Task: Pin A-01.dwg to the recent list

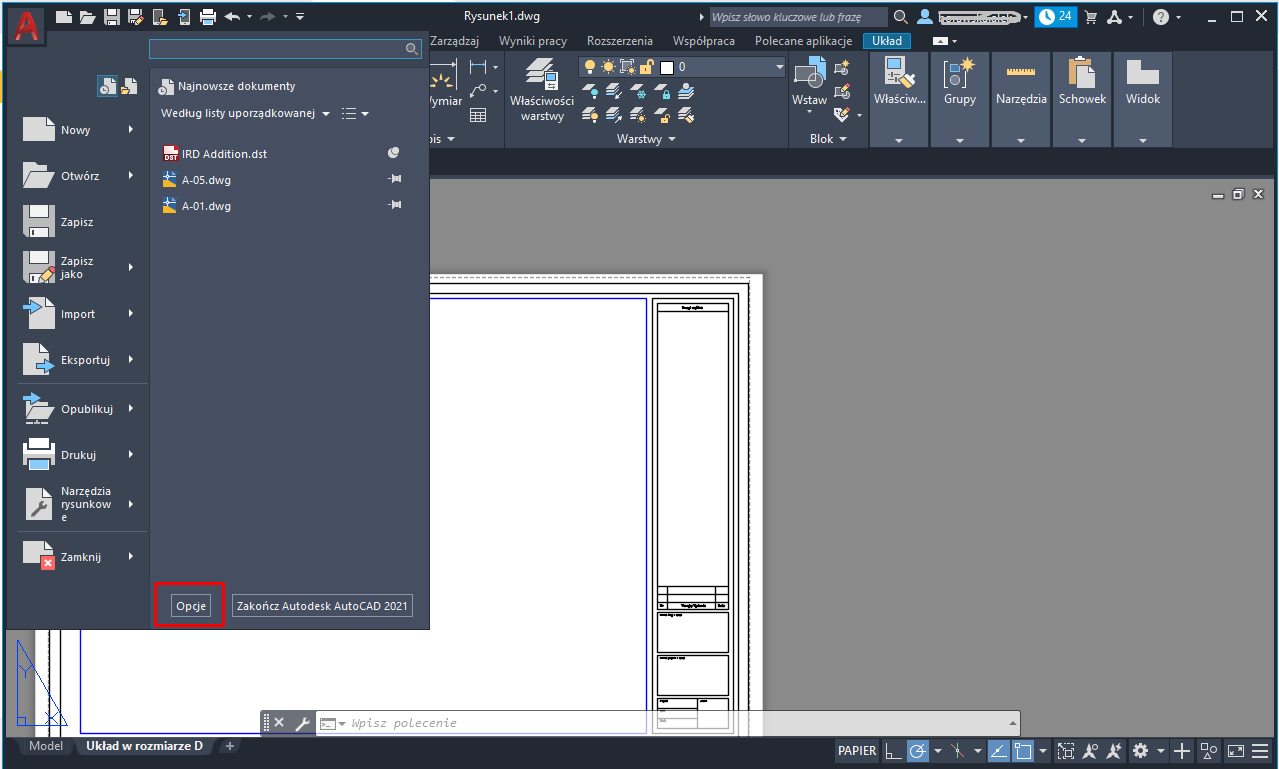Action: coord(394,205)
